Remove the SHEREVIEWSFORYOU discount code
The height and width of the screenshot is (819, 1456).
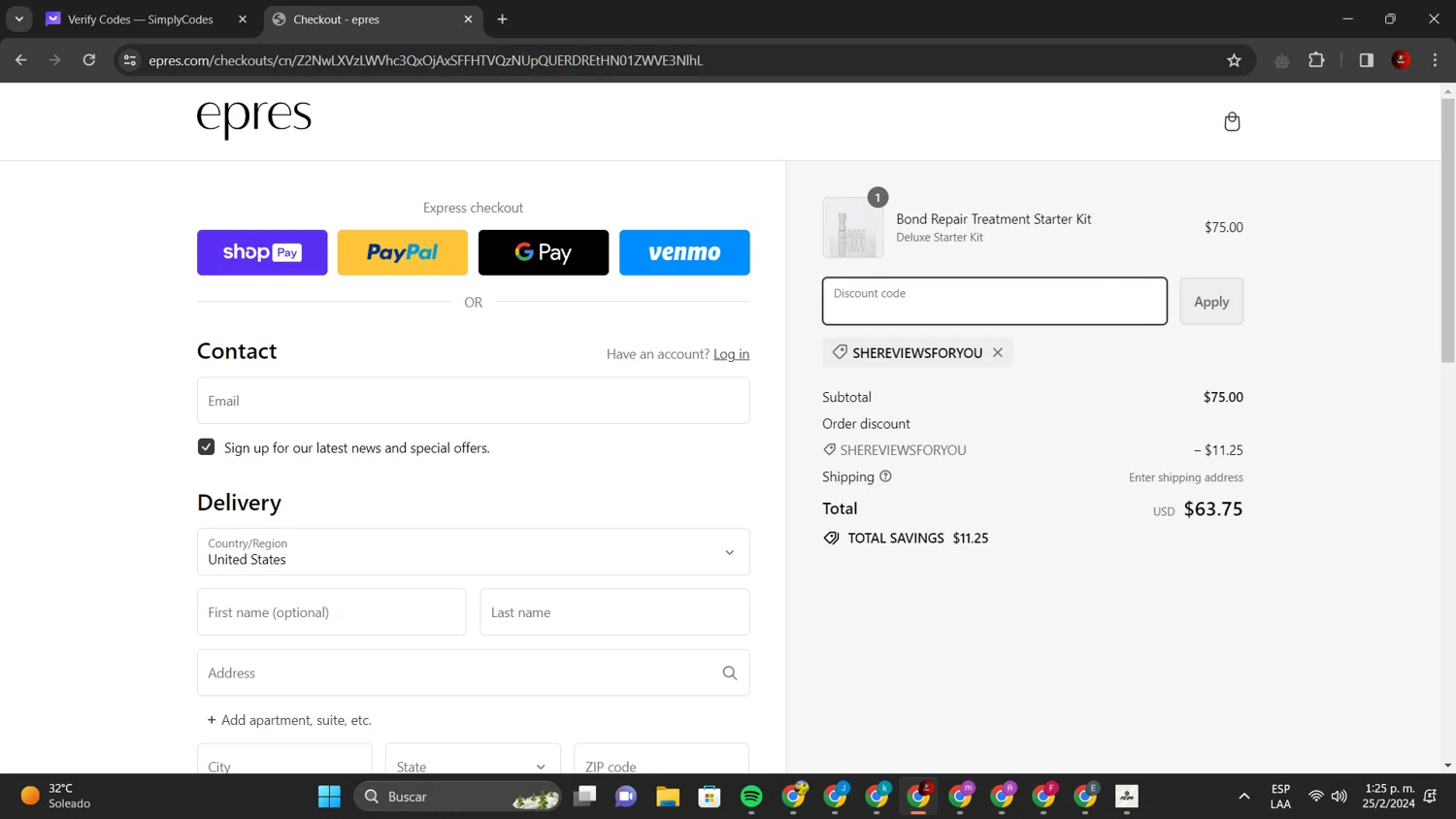tap(998, 352)
